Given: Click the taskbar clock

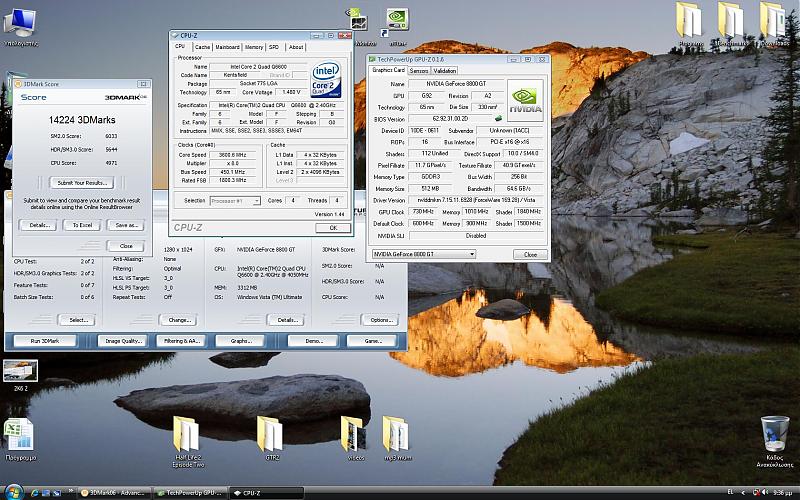Looking at the screenshot, I should [x=782, y=493].
